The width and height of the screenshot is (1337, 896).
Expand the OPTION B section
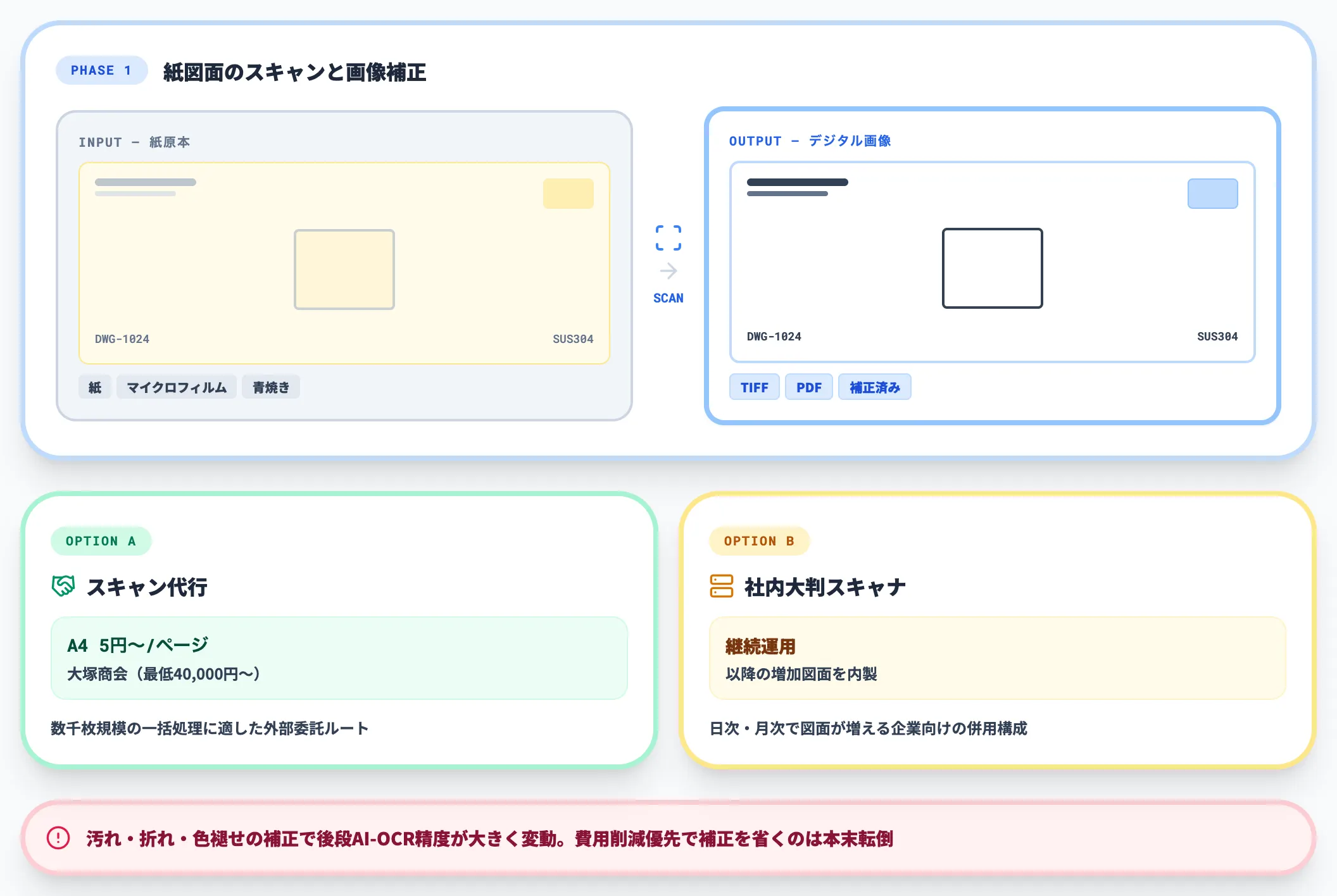pos(760,540)
